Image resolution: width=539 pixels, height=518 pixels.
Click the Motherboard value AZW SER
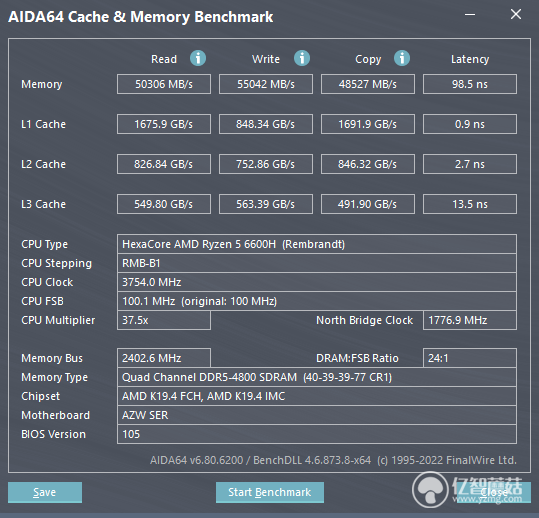[317, 415]
